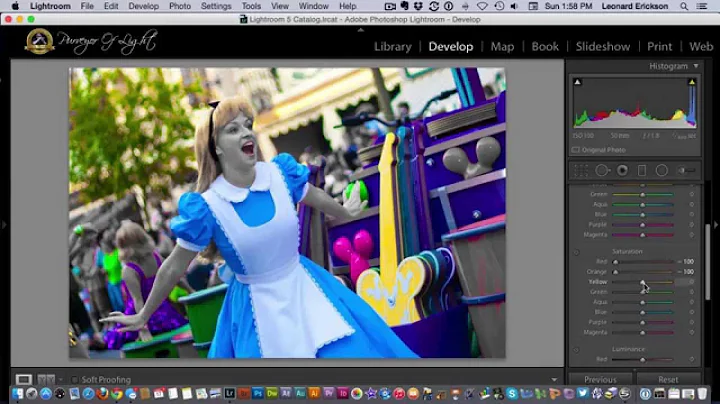Viewport: 720px width, 404px height.
Task: Adjust the Saturation Magenta slider
Action: click(642, 332)
